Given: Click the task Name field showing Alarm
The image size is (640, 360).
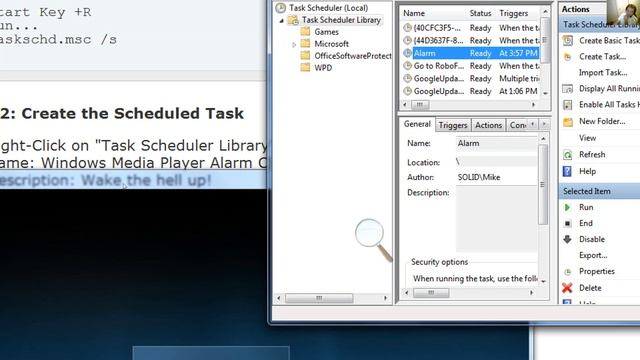Looking at the screenshot, I should [x=496, y=143].
